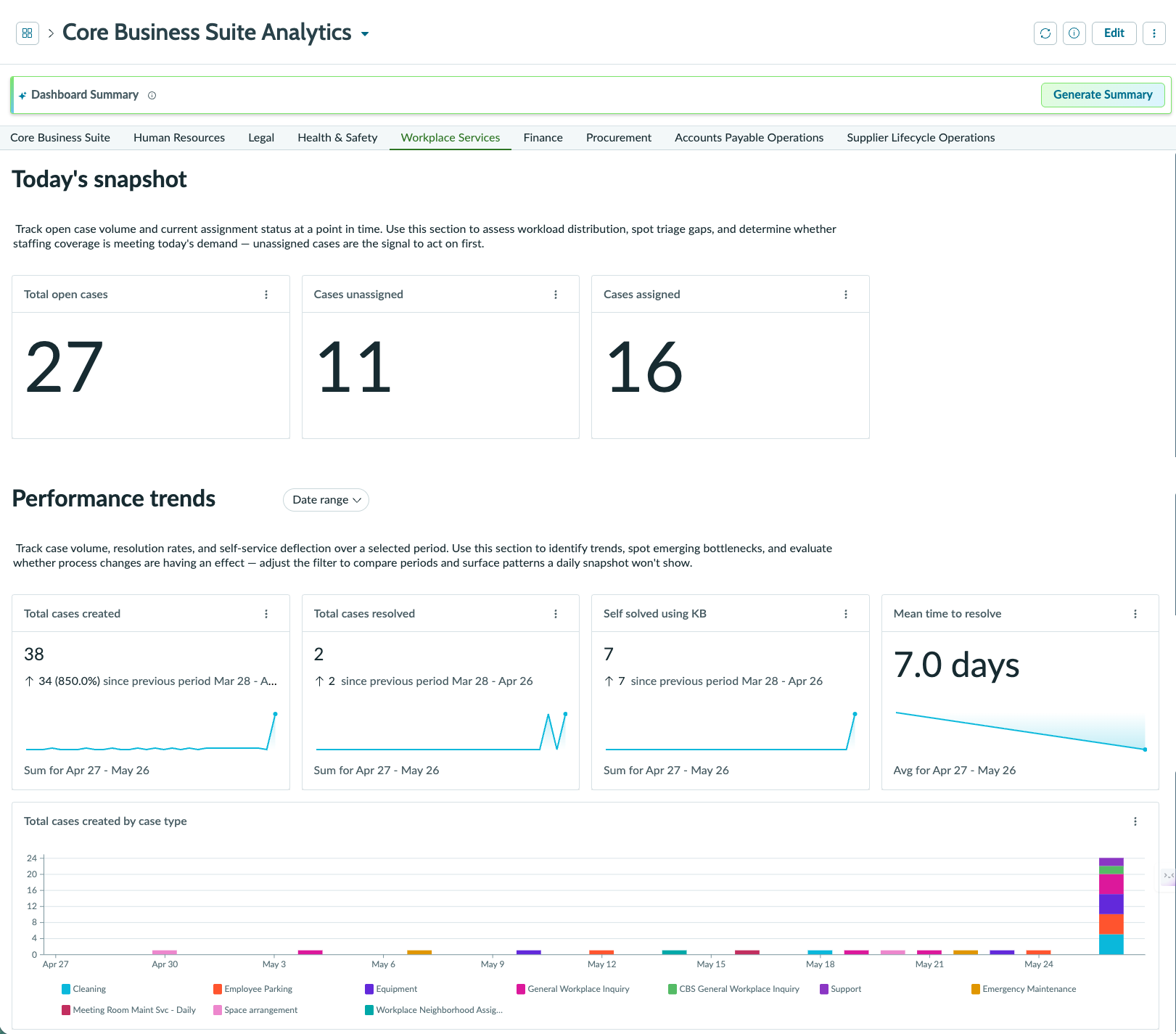
Task: Switch to the Health & Safety tab
Action: click(337, 138)
